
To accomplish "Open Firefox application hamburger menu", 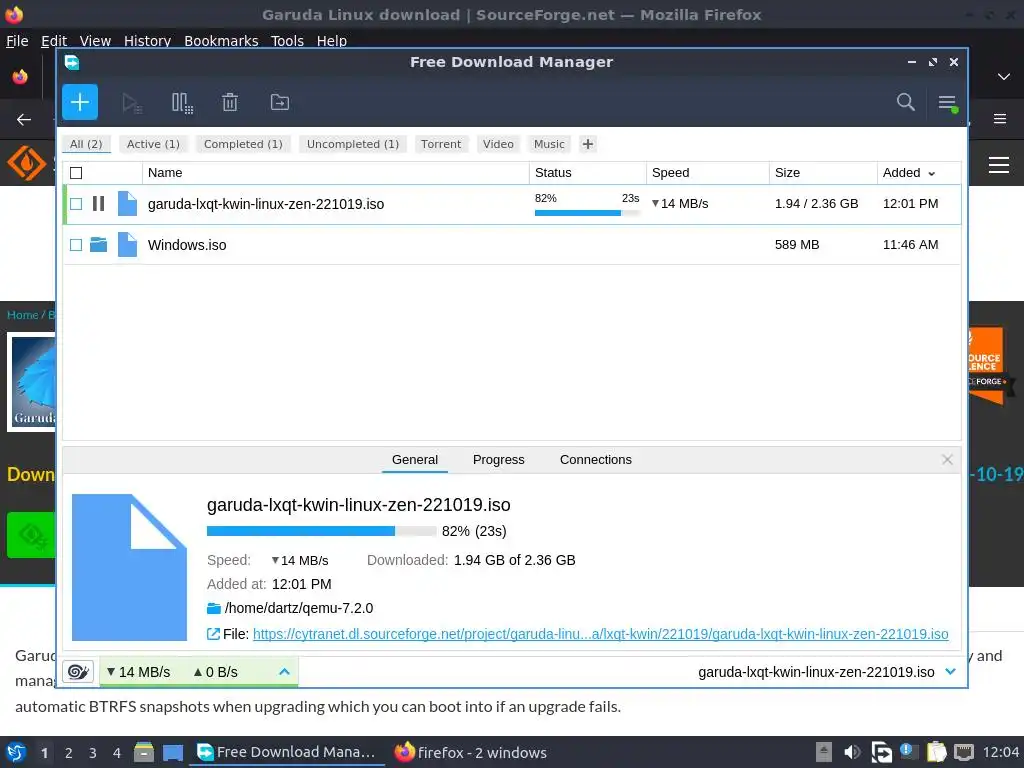I will click(x=1000, y=119).
